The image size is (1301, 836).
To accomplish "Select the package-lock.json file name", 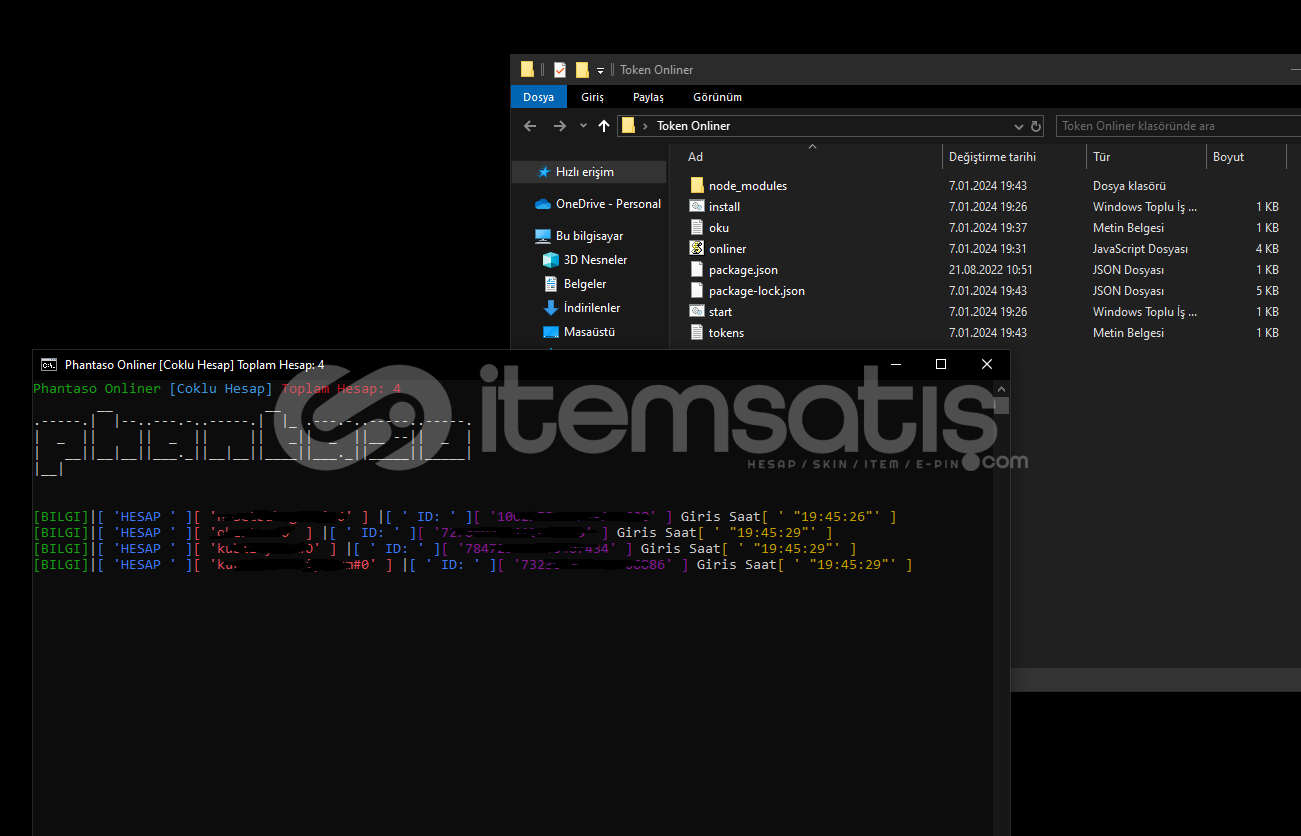I will 757,291.
